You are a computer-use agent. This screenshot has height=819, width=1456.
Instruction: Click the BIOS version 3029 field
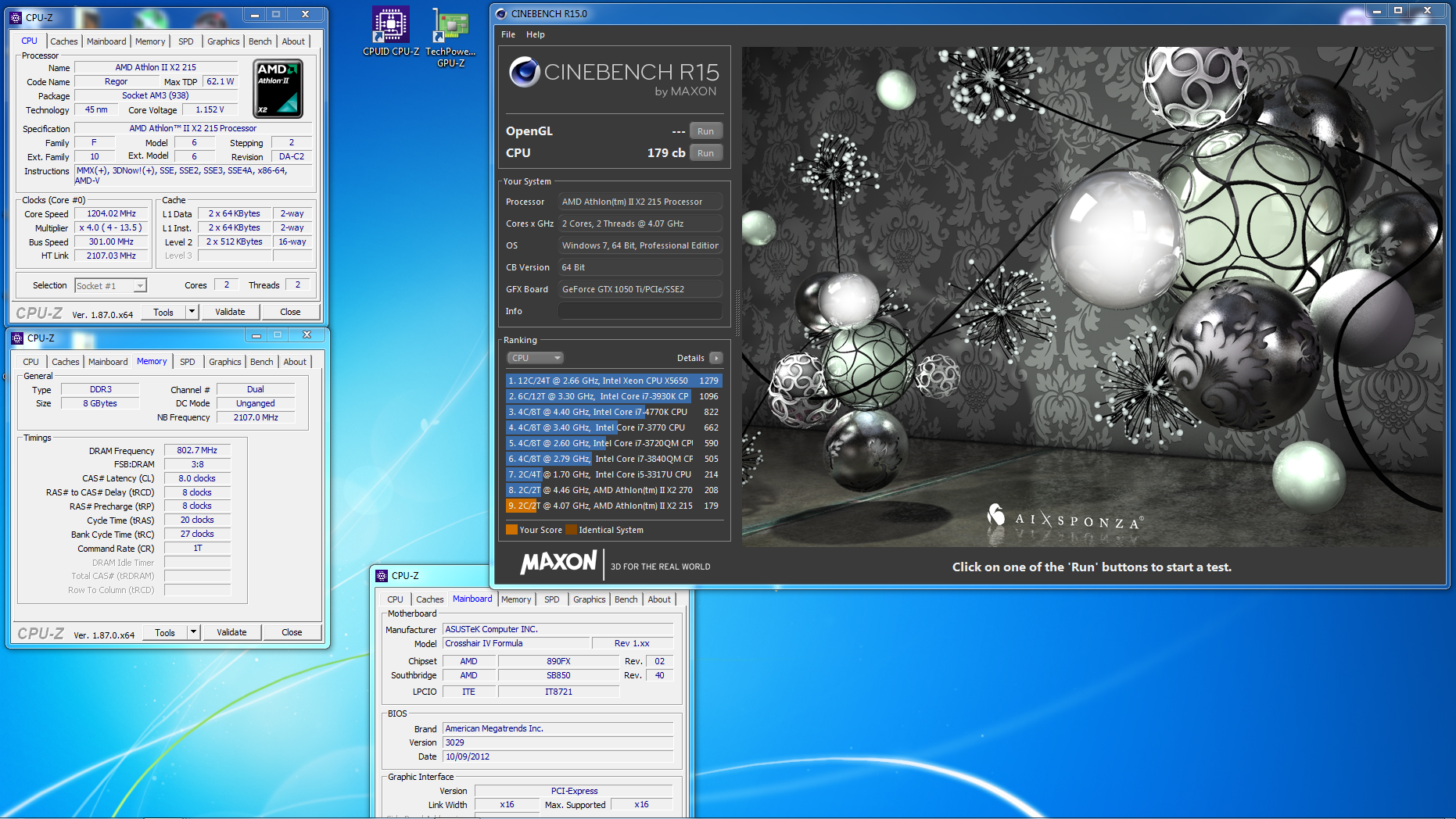[x=558, y=742]
